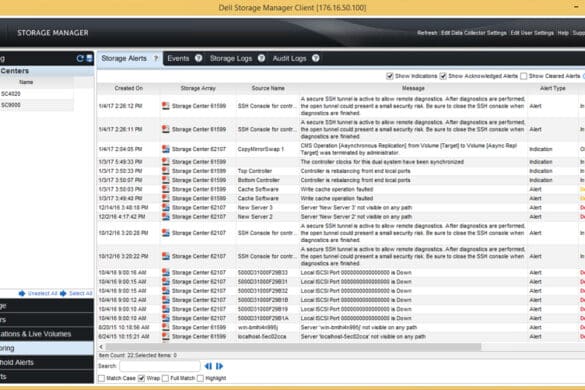Click storage array icon in New Server 2 row
The height and width of the screenshot is (390, 585).
[166, 216]
